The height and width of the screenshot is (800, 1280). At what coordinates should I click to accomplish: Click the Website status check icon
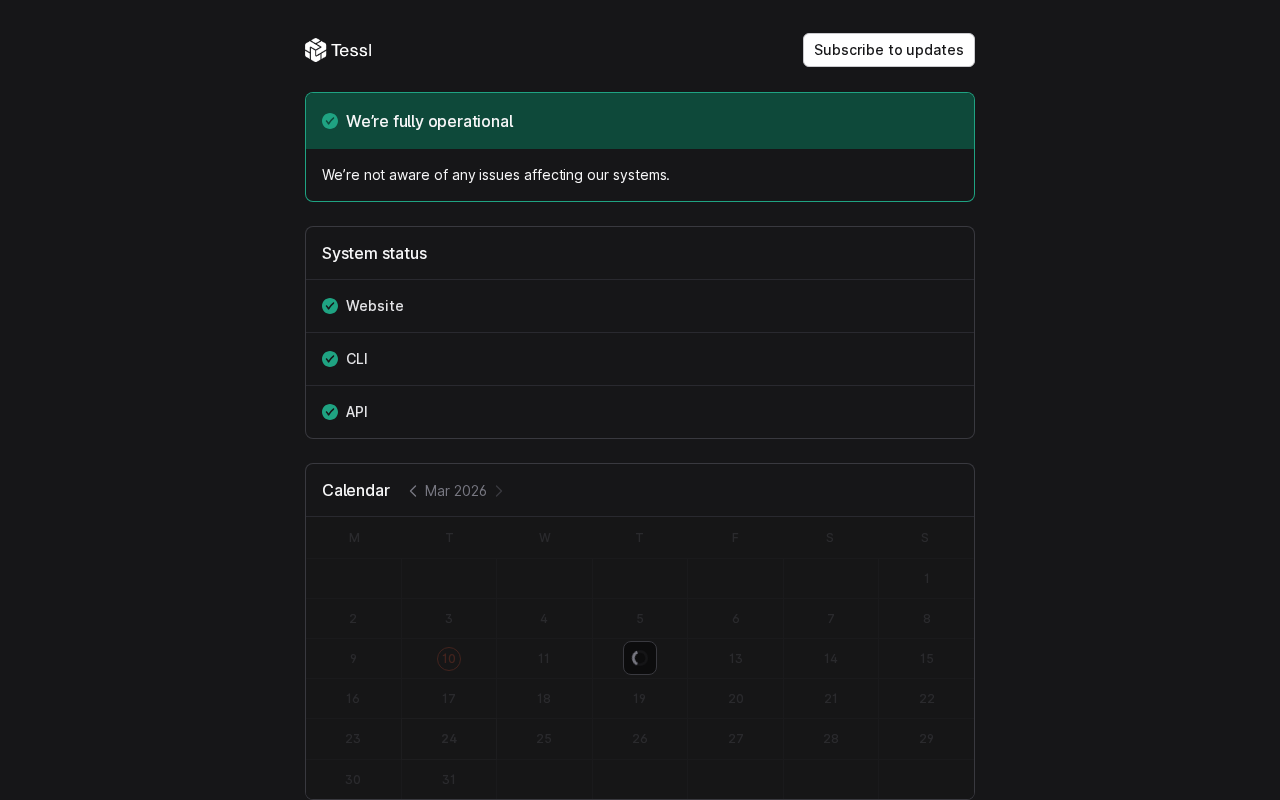(330, 306)
